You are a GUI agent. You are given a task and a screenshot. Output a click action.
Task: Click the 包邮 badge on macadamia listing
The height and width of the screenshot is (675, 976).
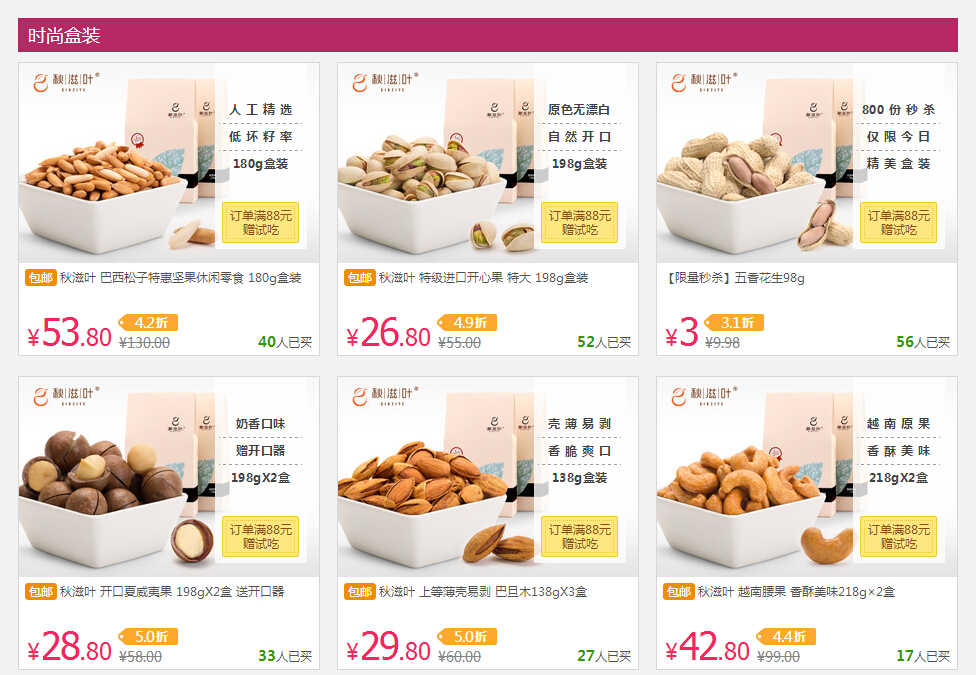click(41, 592)
